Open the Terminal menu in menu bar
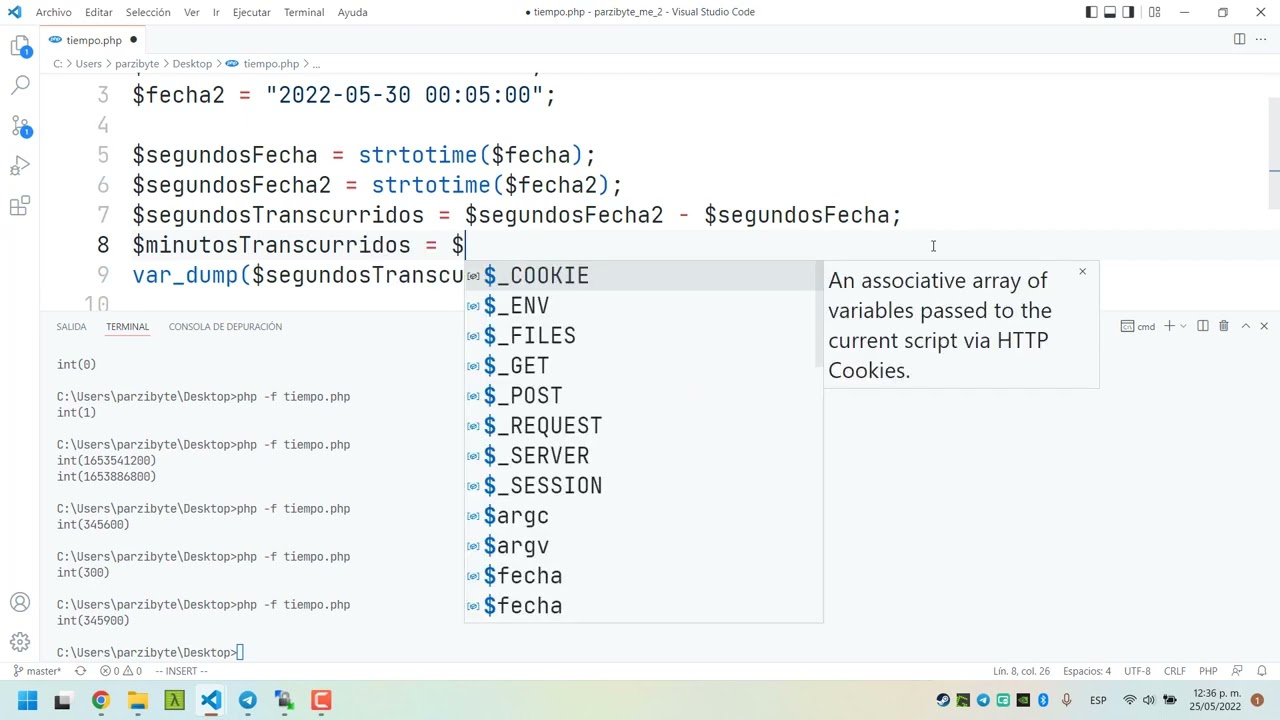The image size is (1280, 720). pyautogui.click(x=303, y=12)
